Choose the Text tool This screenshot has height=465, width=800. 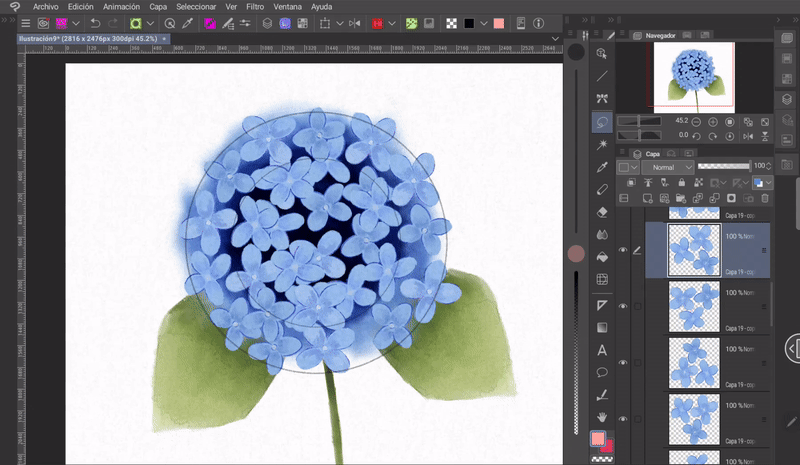(602, 350)
